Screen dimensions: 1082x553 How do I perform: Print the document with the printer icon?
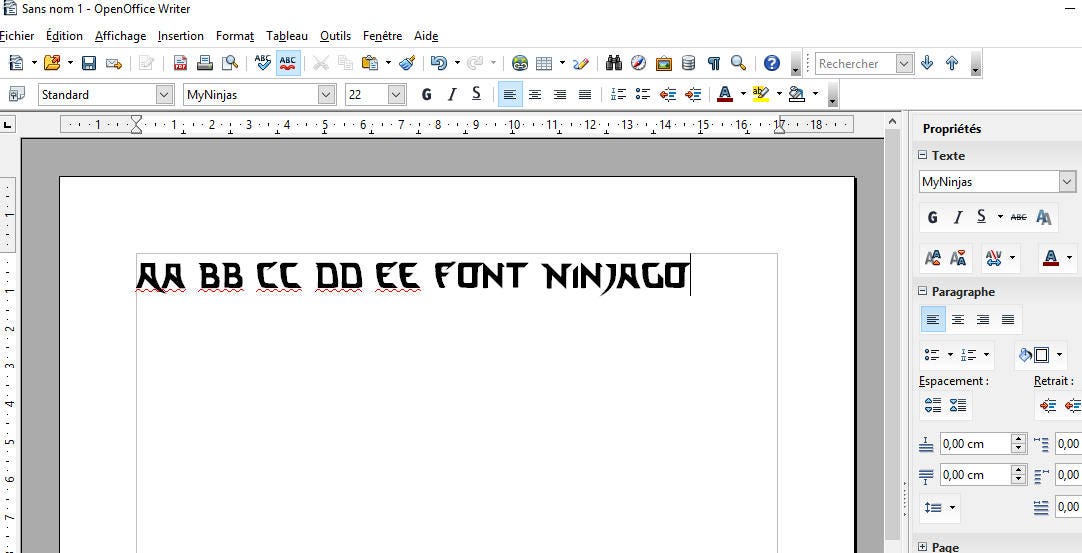click(204, 64)
